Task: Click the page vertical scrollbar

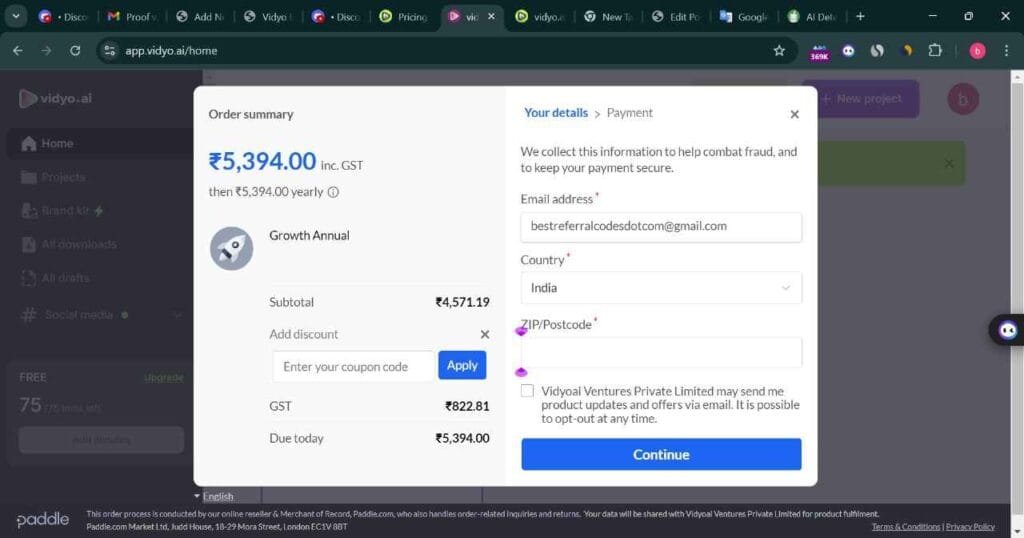Action: tap(1017, 300)
